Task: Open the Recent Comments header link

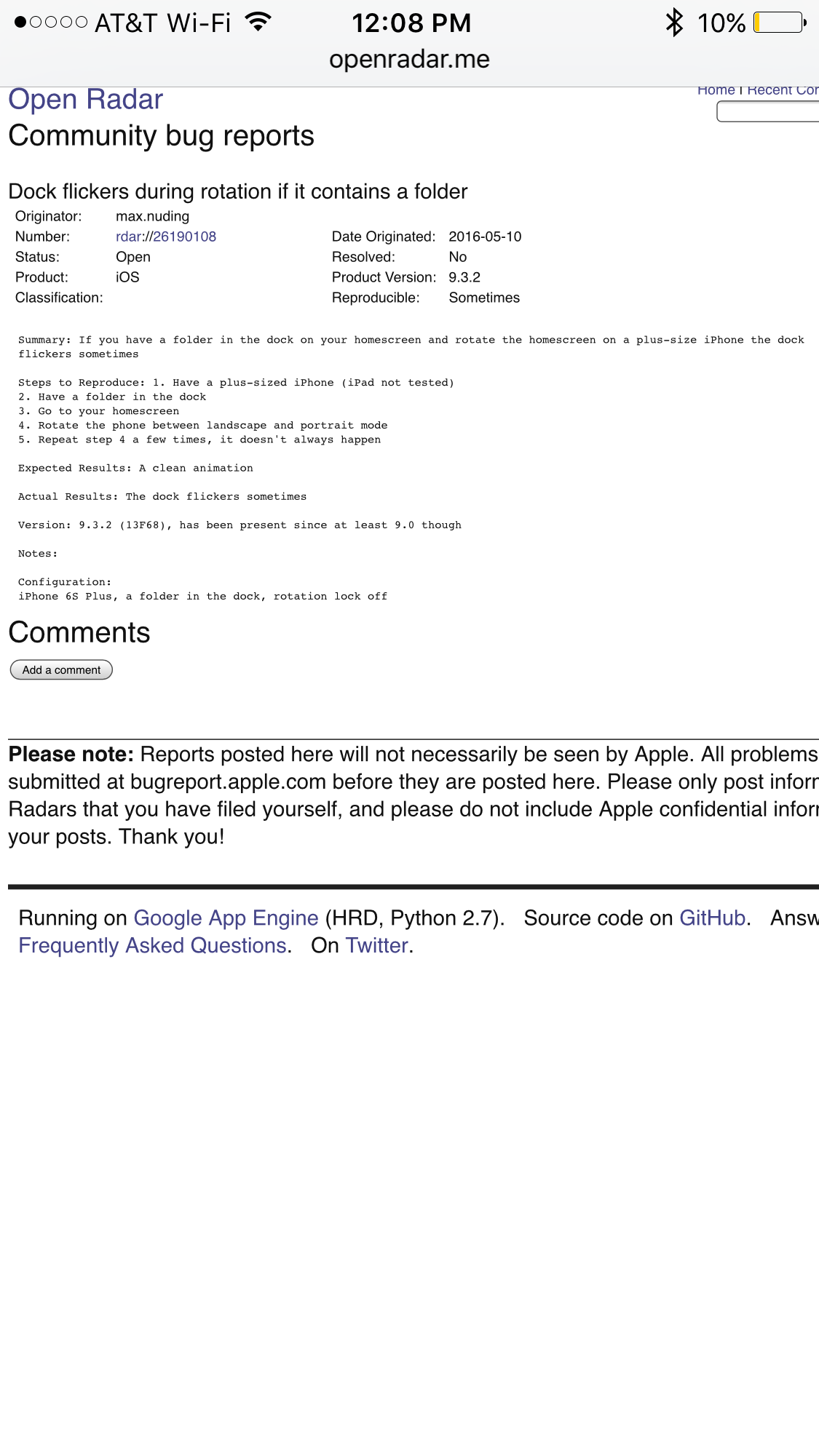Action: (x=783, y=90)
